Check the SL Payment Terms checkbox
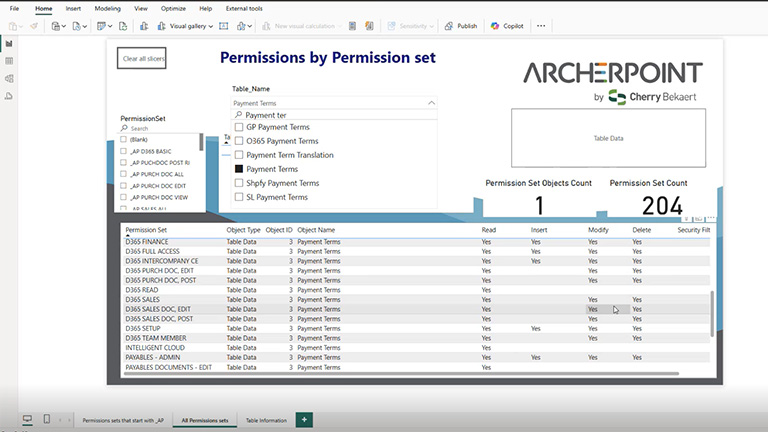Viewport: 768px width, 432px height. click(239, 197)
